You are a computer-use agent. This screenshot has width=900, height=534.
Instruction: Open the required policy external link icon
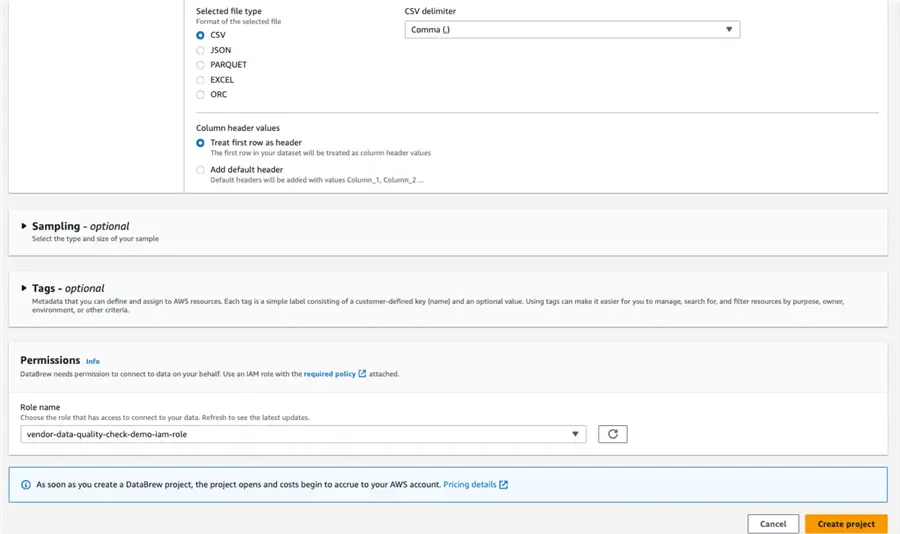362,374
